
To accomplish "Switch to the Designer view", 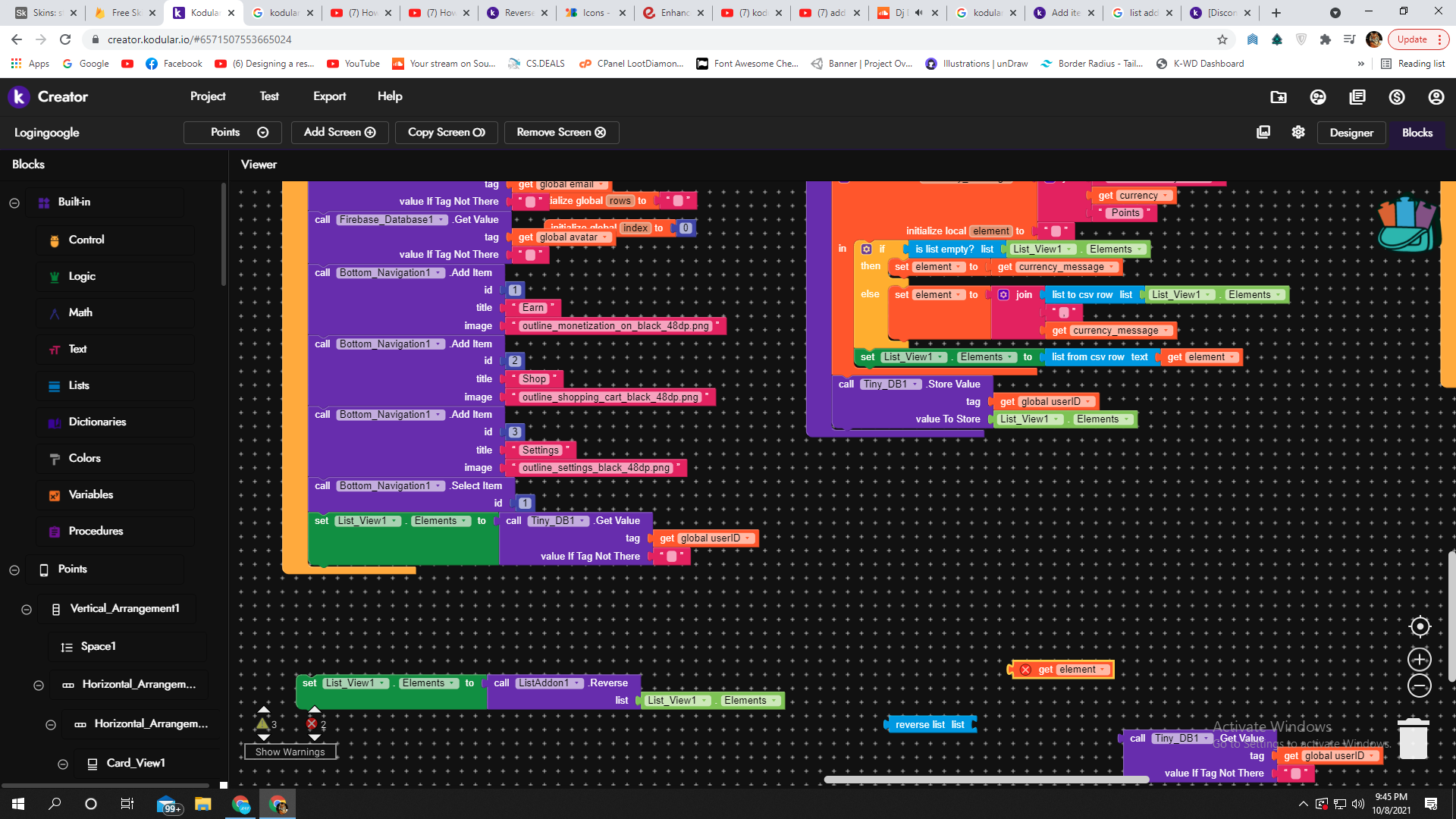I will pos(1351,132).
